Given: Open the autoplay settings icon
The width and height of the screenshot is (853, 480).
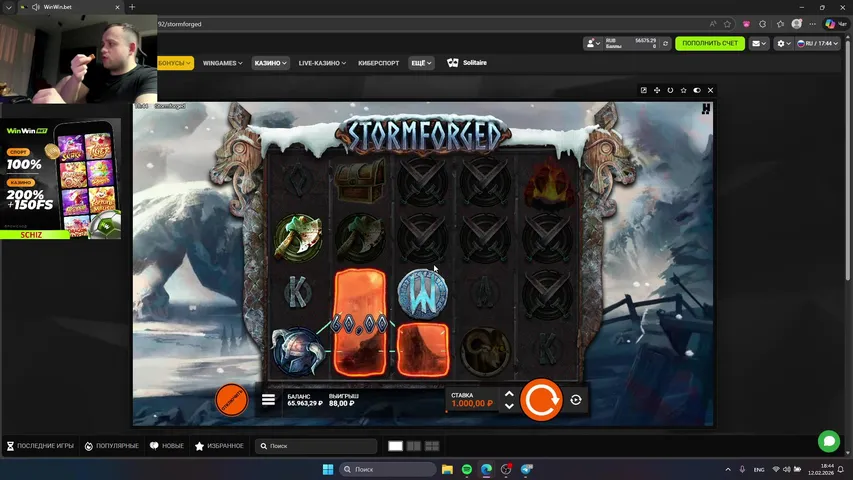Looking at the screenshot, I should click(x=576, y=400).
